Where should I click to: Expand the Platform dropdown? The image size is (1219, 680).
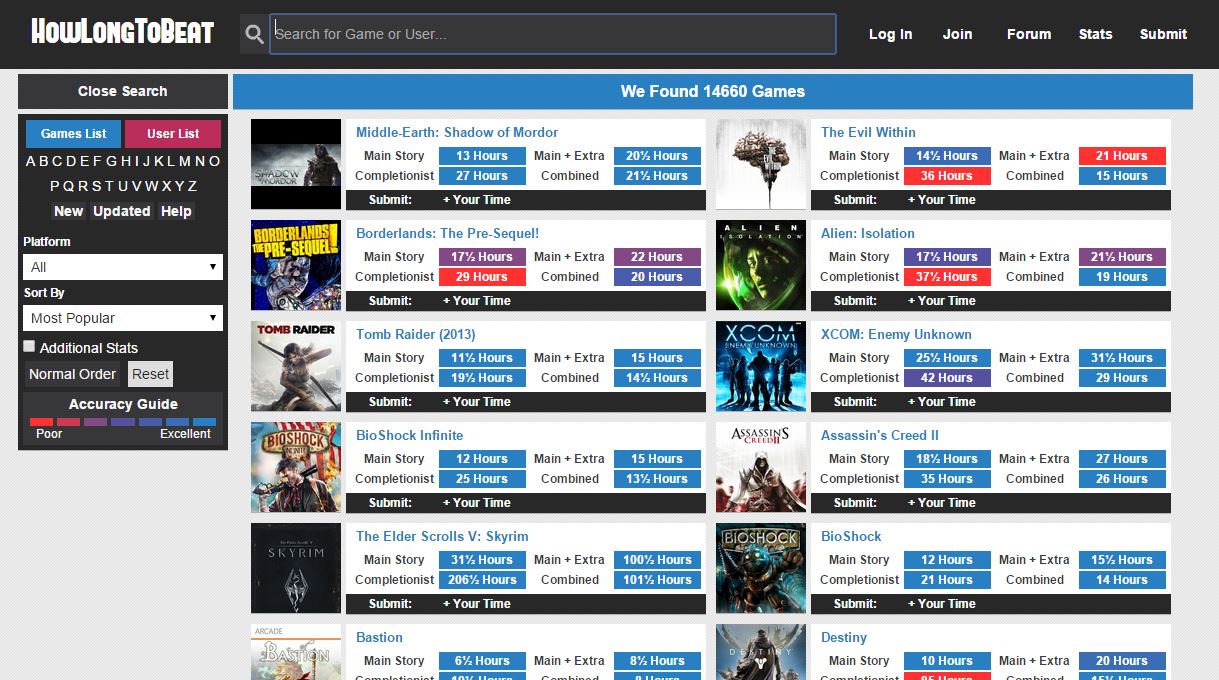[122, 267]
